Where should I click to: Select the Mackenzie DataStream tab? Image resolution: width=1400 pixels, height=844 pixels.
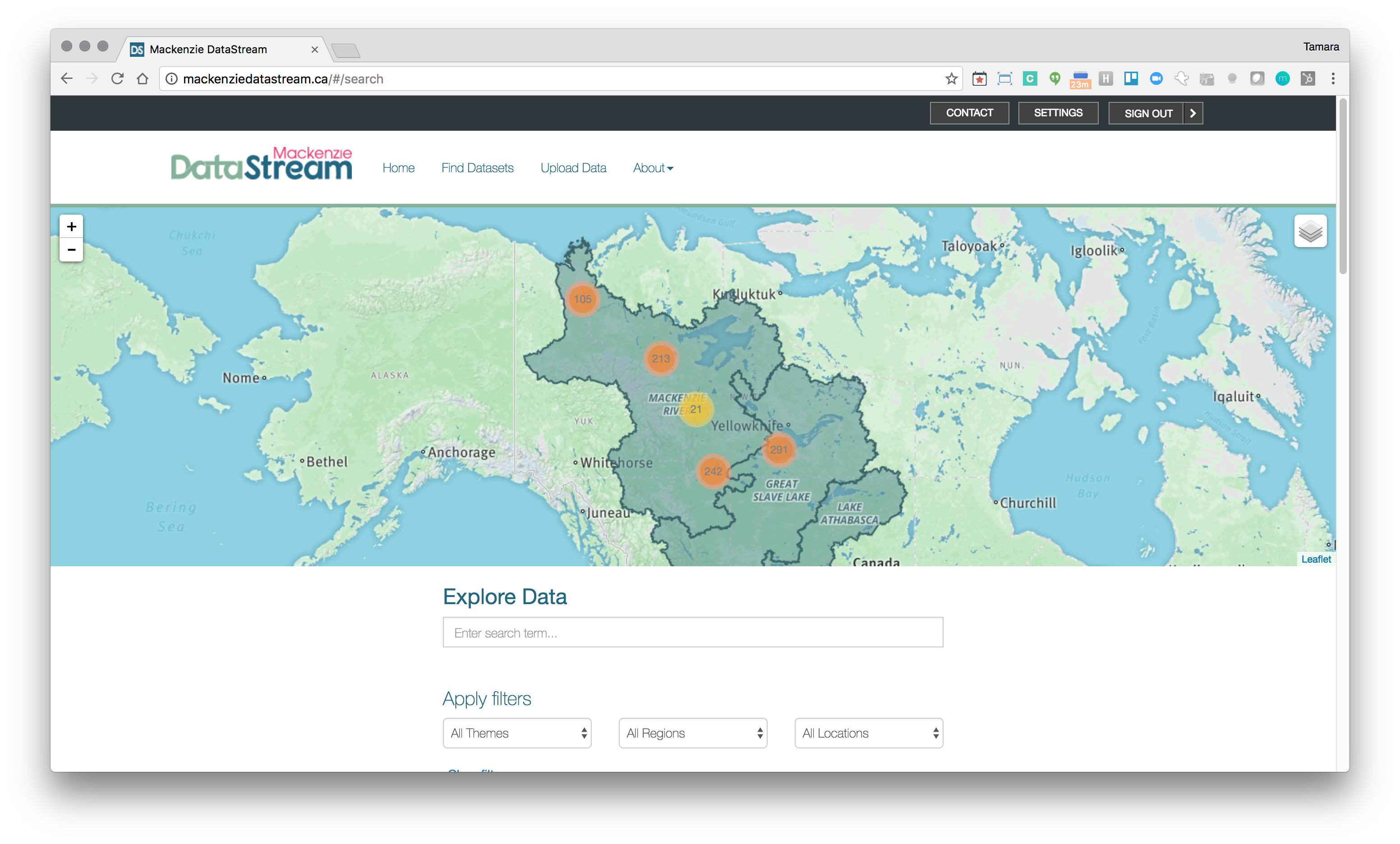coord(225,50)
